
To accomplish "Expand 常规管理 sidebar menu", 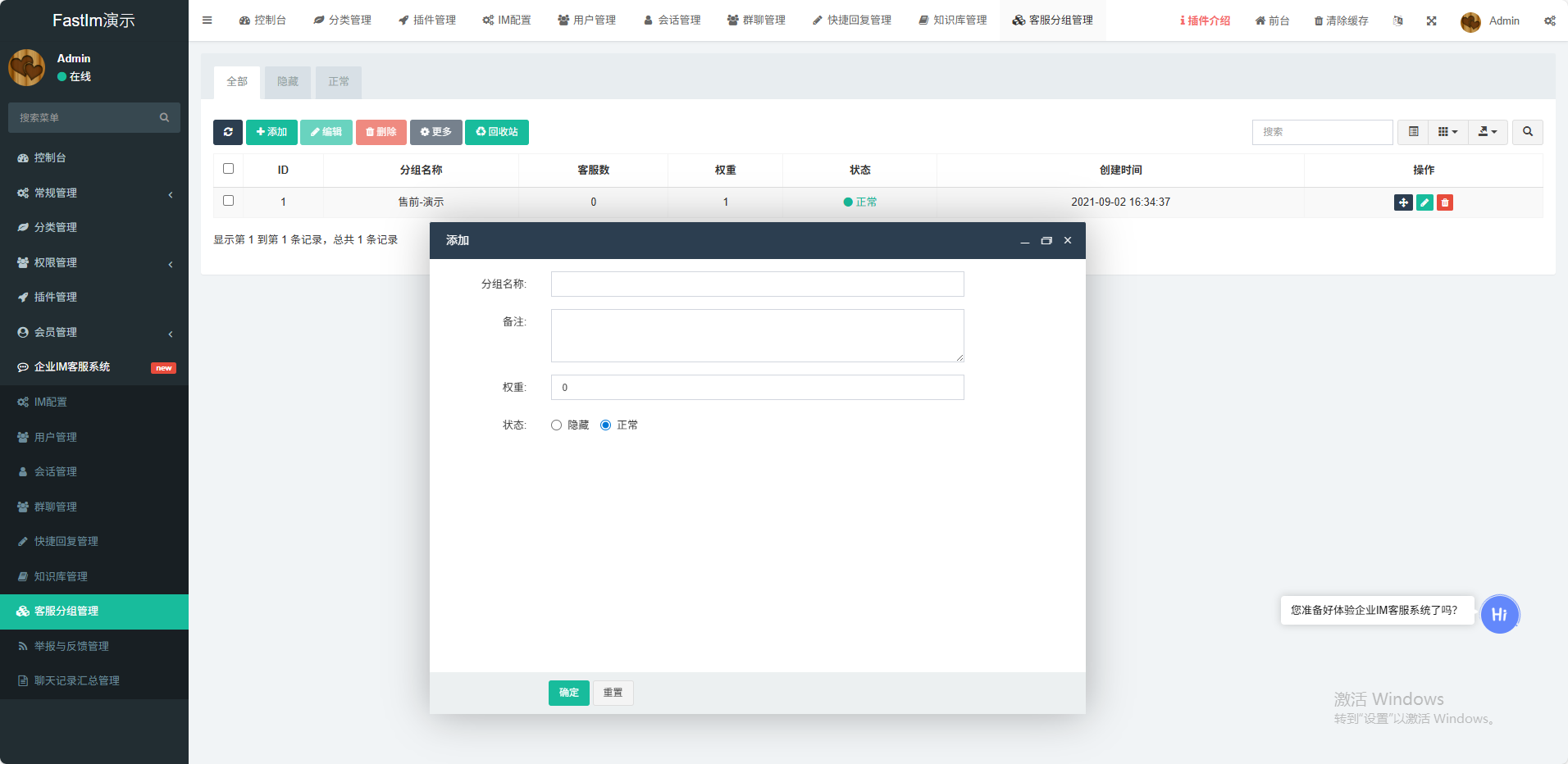I will (94, 193).
